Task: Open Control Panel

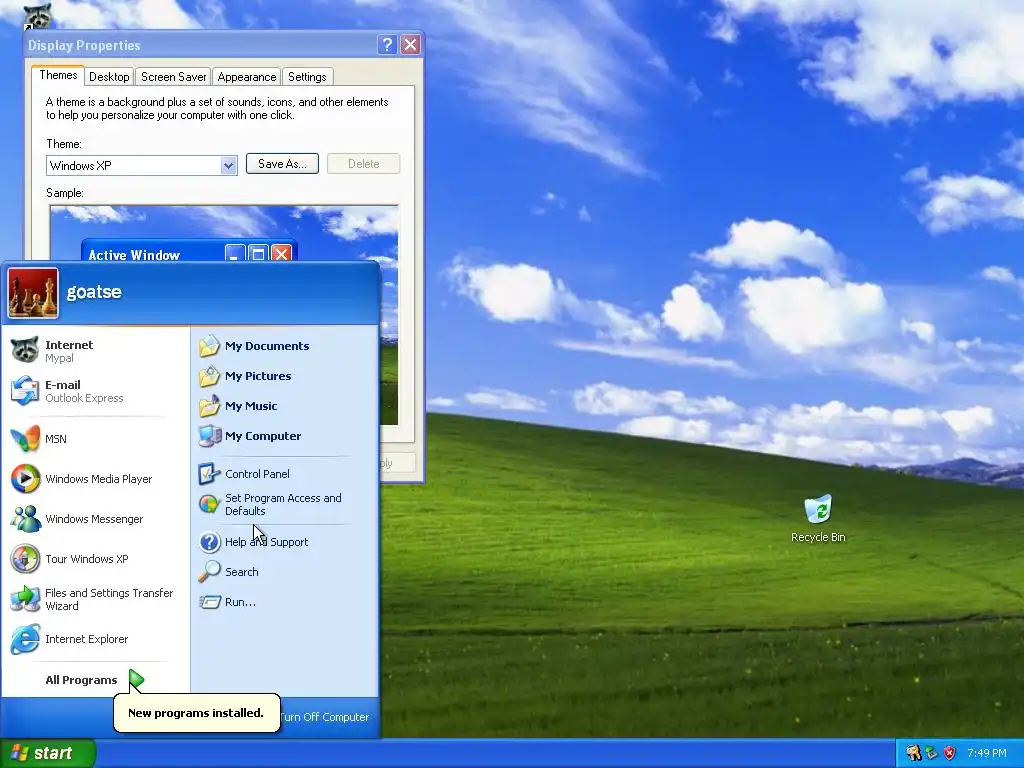Action: pyautogui.click(x=284, y=473)
